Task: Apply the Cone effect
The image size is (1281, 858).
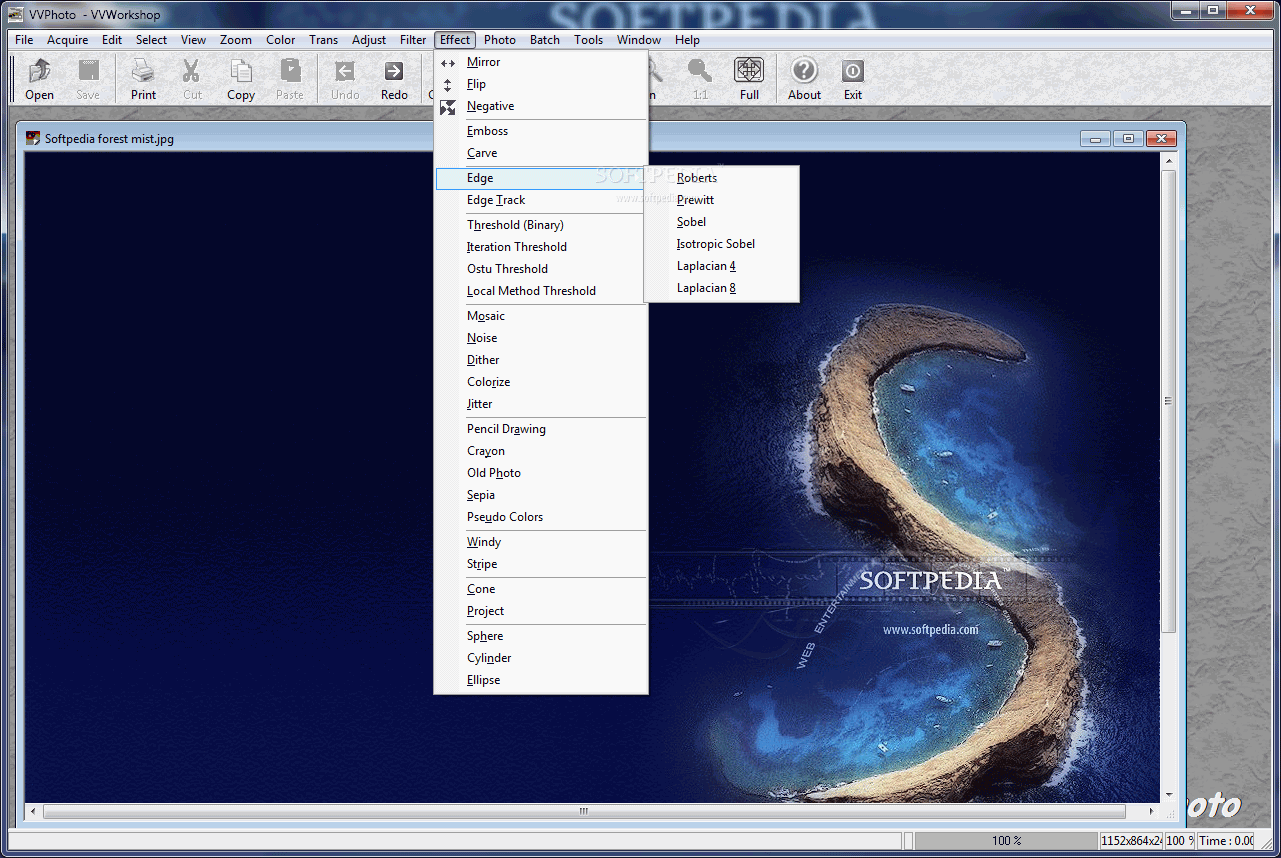Action: click(541, 589)
